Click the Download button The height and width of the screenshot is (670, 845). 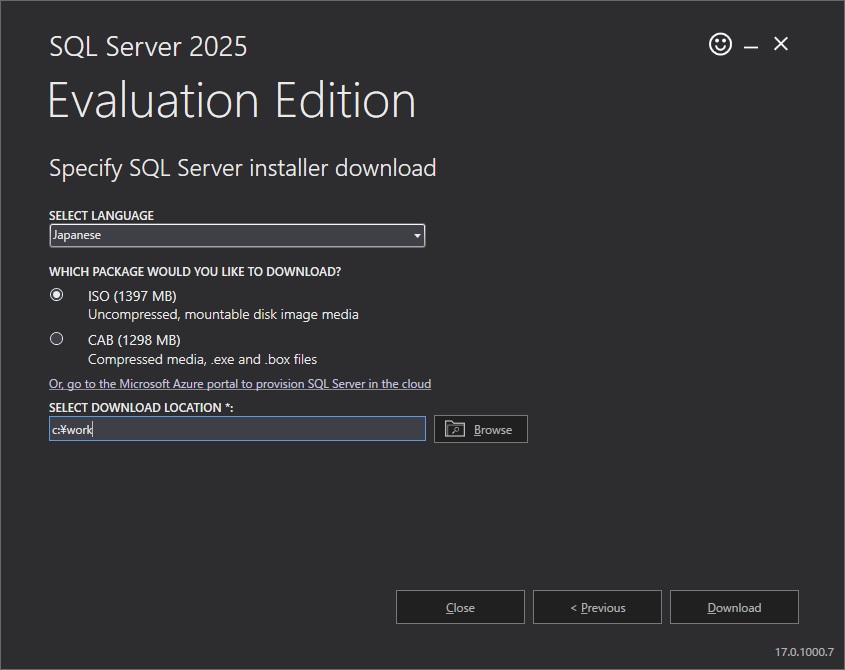[734, 606]
